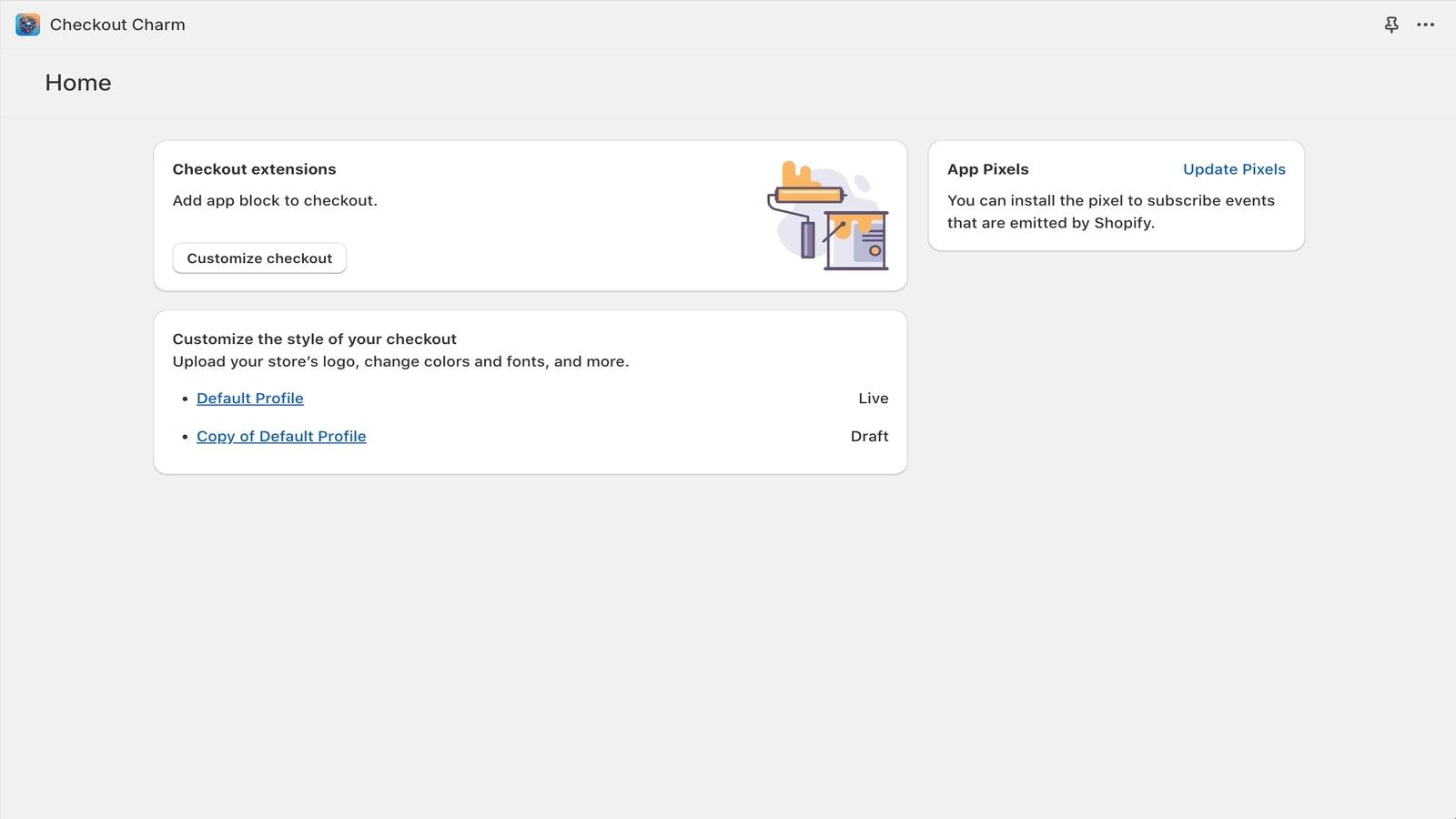Image resolution: width=1456 pixels, height=819 pixels.
Task: Click the Home page title
Action: click(x=78, y=82)
